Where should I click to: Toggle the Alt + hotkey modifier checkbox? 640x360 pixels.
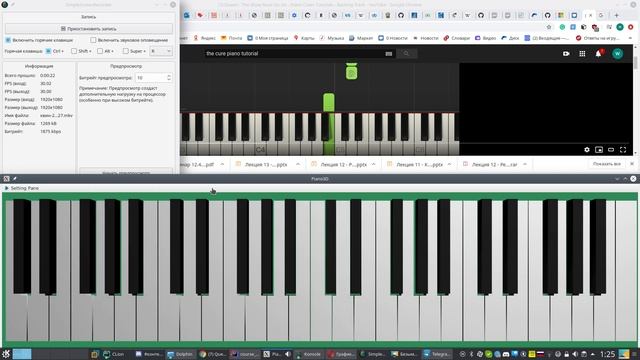(100, 51)
